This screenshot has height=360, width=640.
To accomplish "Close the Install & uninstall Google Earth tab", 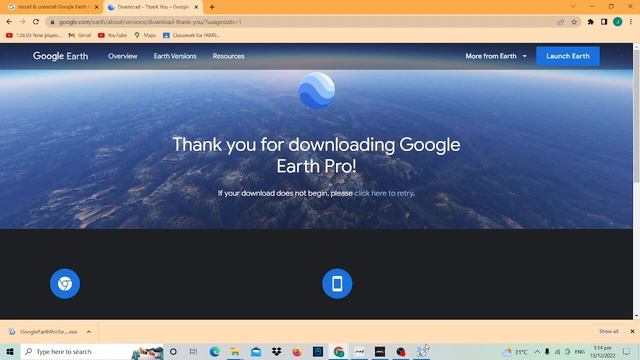I will (97, 7).
